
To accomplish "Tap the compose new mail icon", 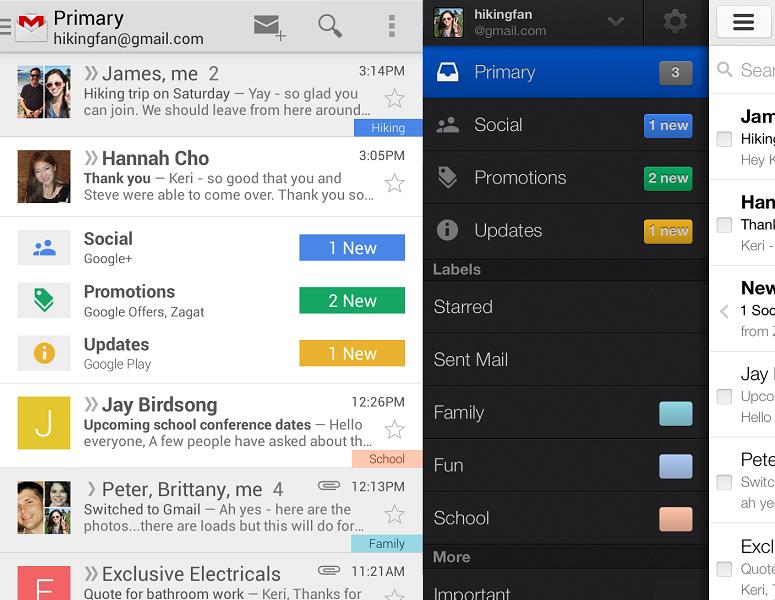I will point(269,27).
